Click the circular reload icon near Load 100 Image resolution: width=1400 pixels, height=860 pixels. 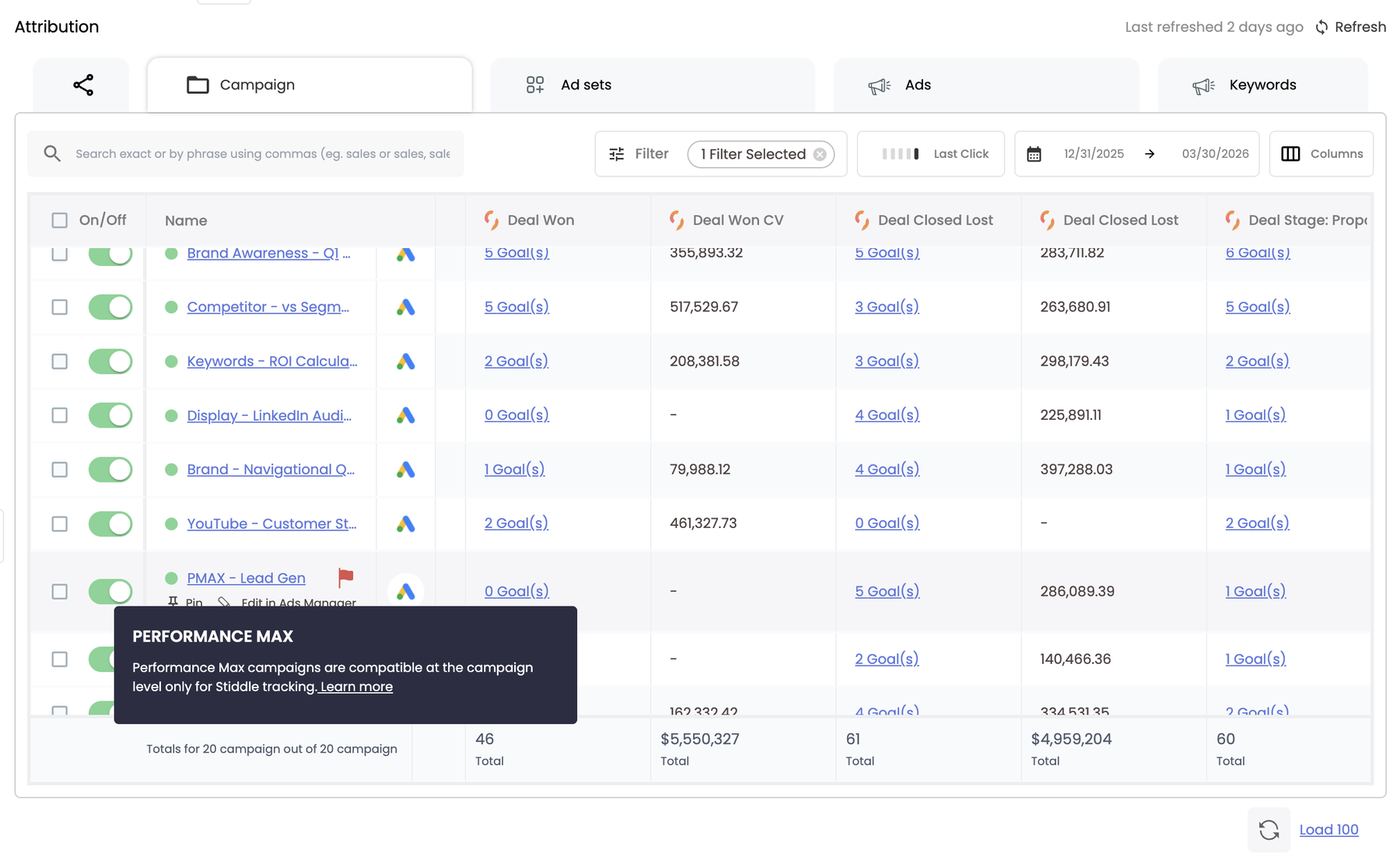pyautogui.click(x=1269, y=830)
